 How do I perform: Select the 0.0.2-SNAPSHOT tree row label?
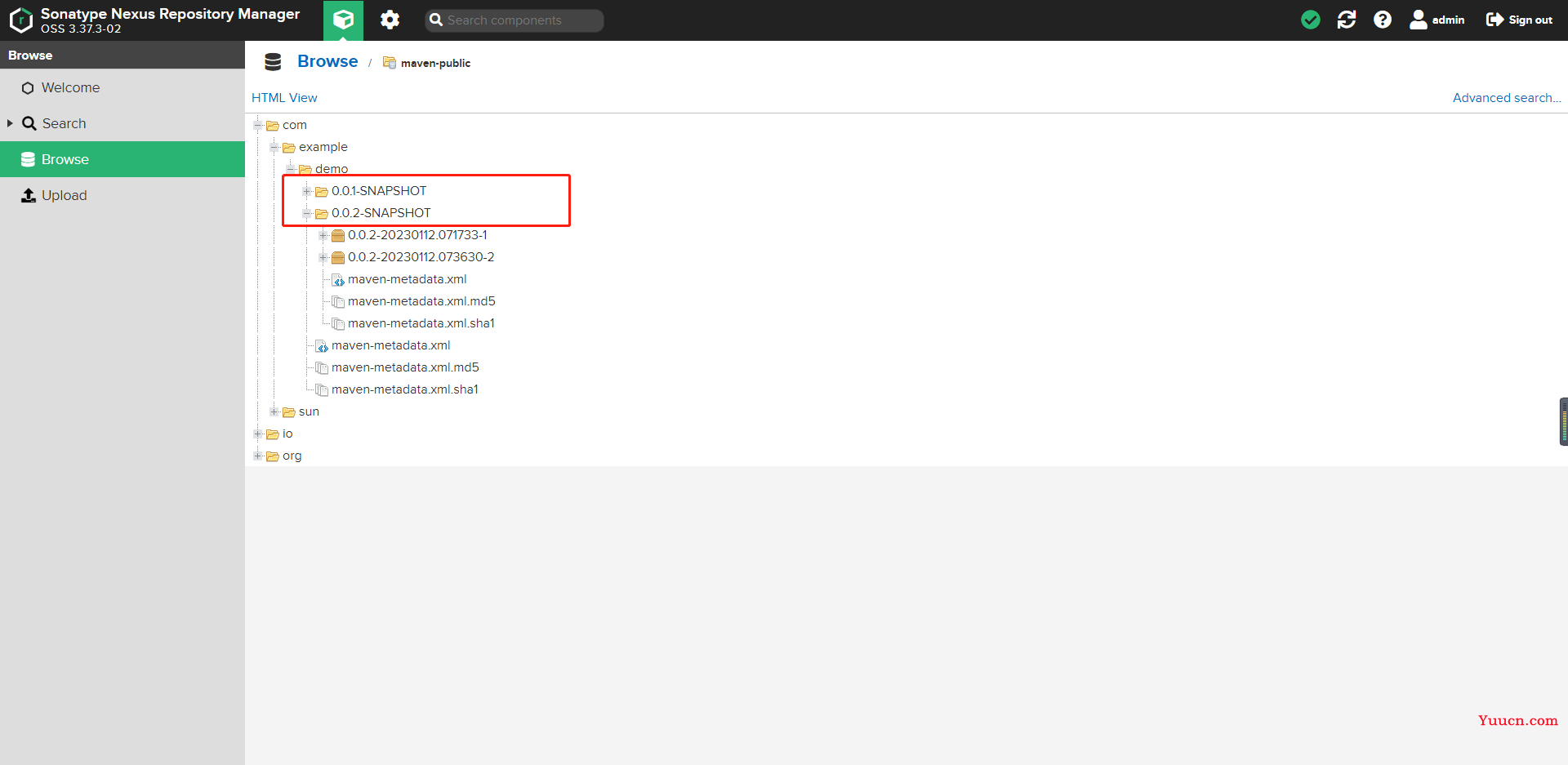point(381,213)
